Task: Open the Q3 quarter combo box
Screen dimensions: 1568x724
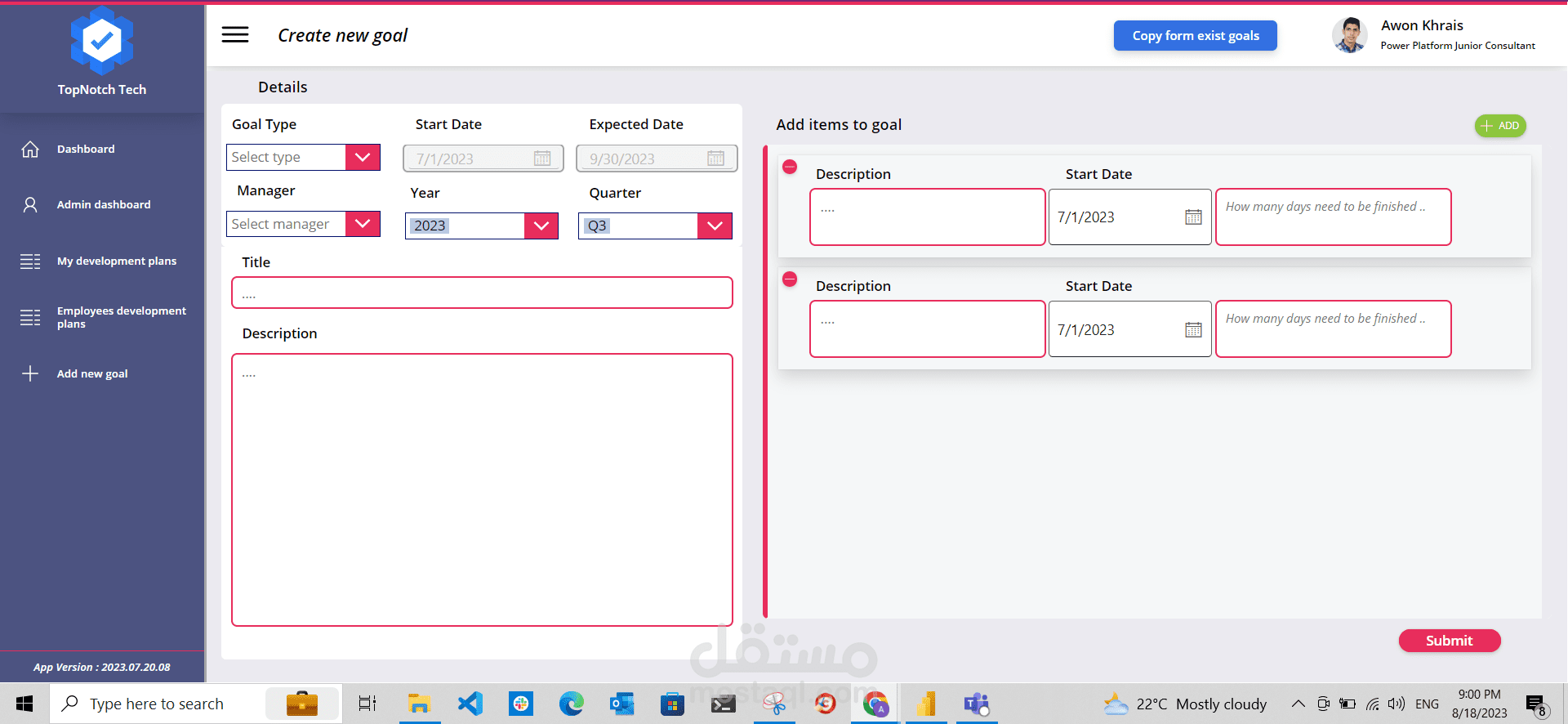Action: point(655,226)
